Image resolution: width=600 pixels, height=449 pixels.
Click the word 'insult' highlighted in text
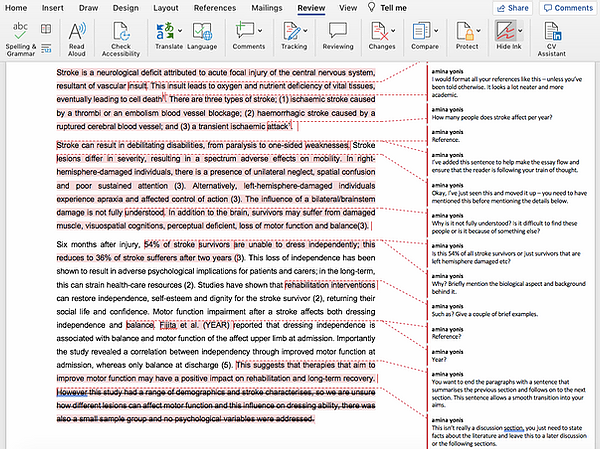[137, 86]
